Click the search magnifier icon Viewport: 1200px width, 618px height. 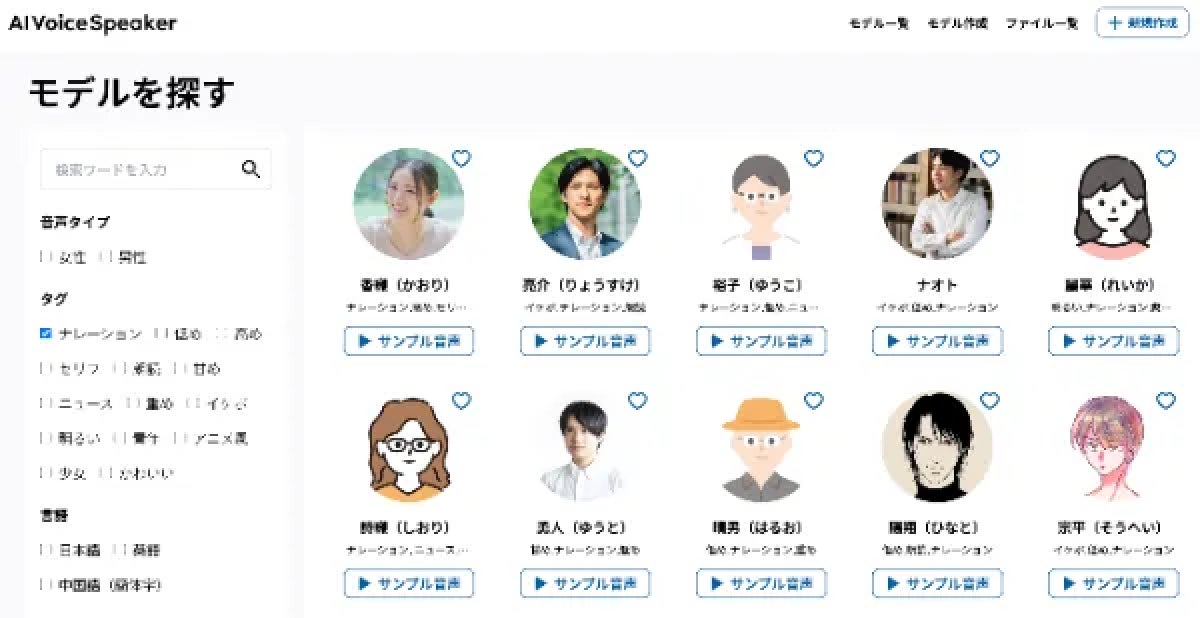coord(251,169)
